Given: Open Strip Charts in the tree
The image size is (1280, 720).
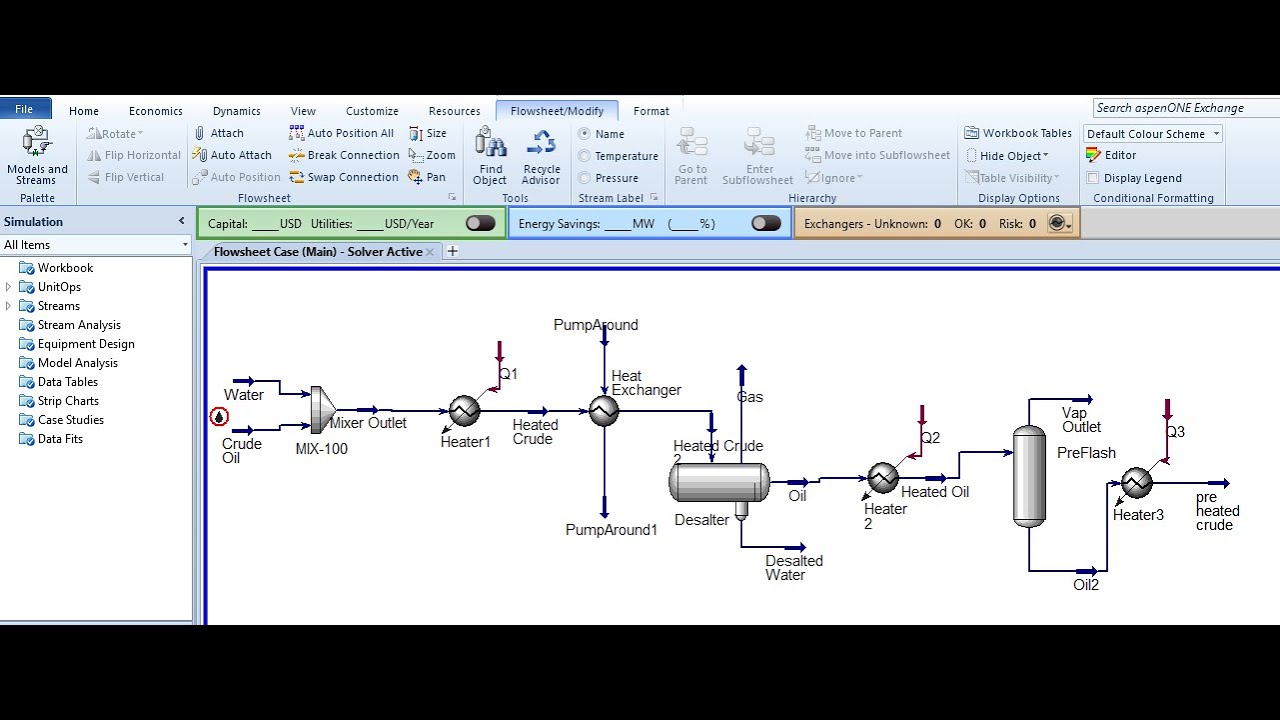Looking at the screenshot, I should pos(68,401).
